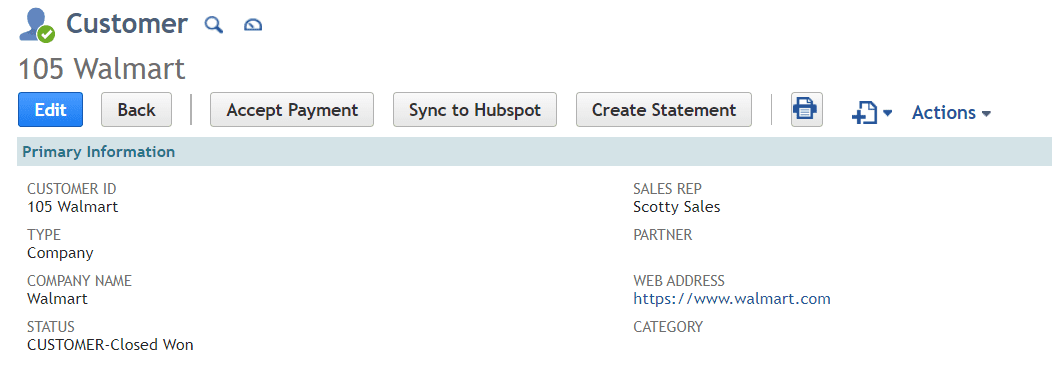Click the new document plus icon
This screenshot has width=1052, height=365.
tap(864, 113)
